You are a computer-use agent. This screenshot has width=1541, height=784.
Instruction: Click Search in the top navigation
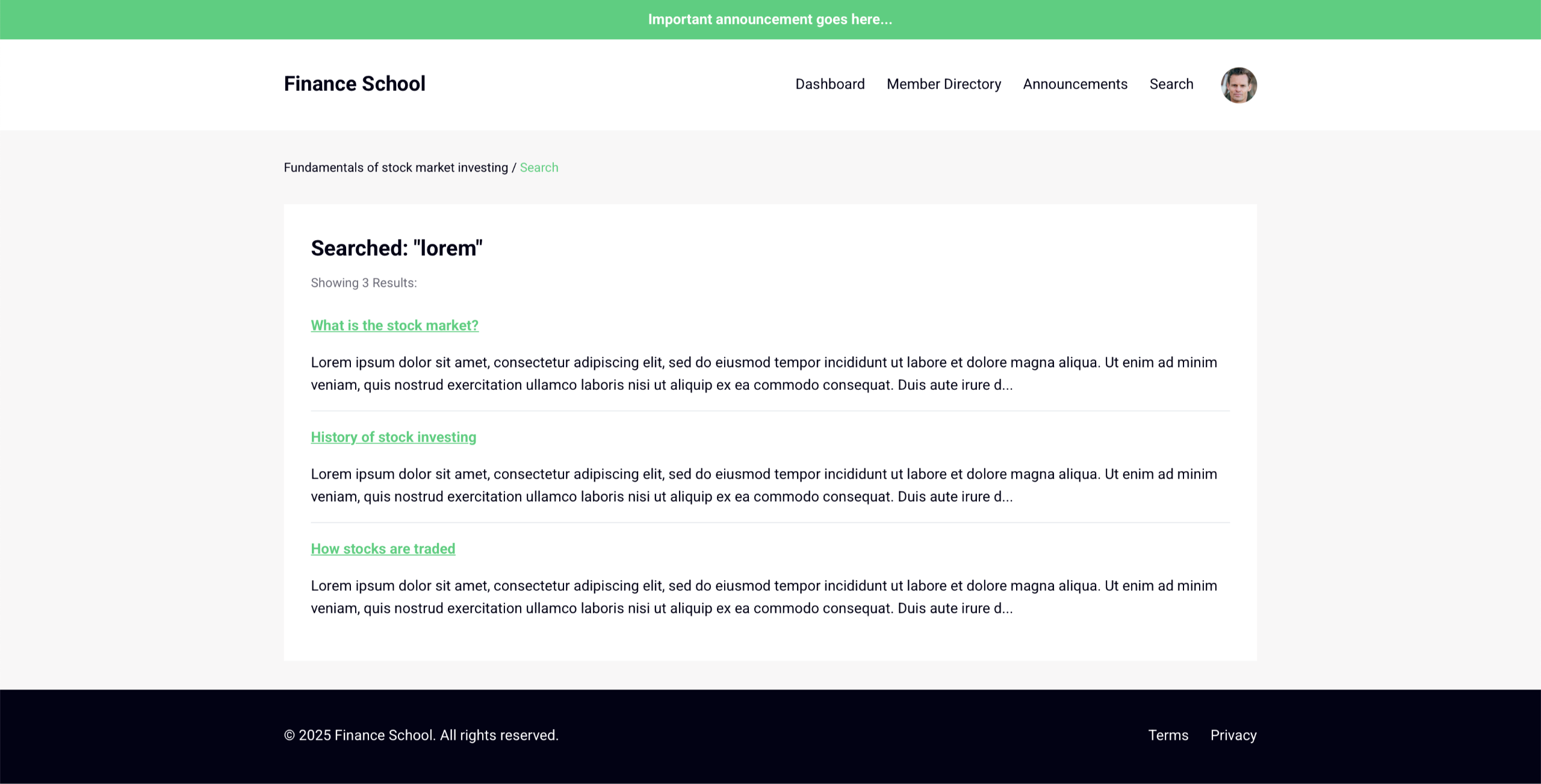[x=1171, y=84]
